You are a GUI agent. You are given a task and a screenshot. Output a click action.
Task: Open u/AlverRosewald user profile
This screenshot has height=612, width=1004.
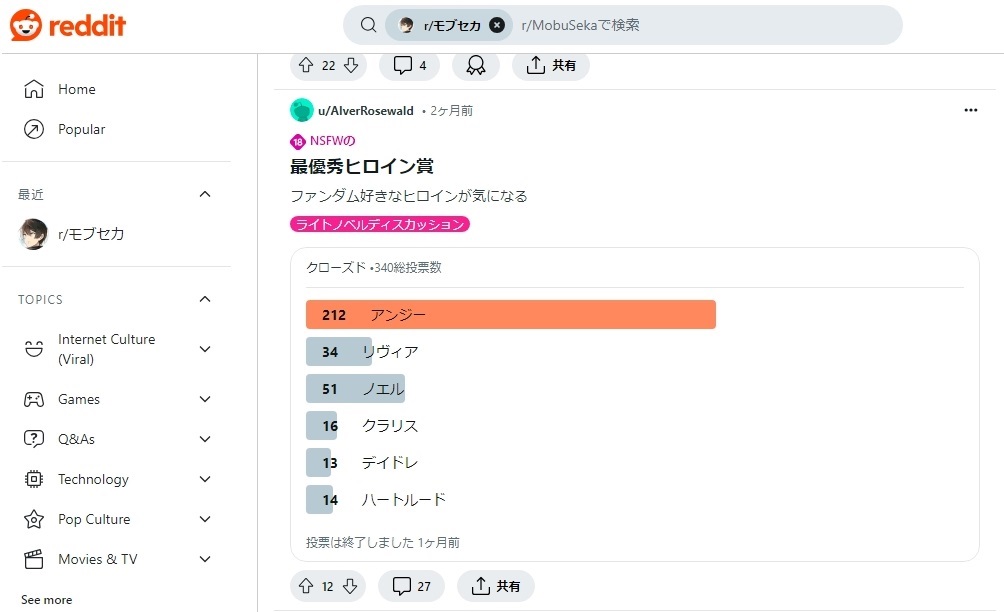click(365, 111)
